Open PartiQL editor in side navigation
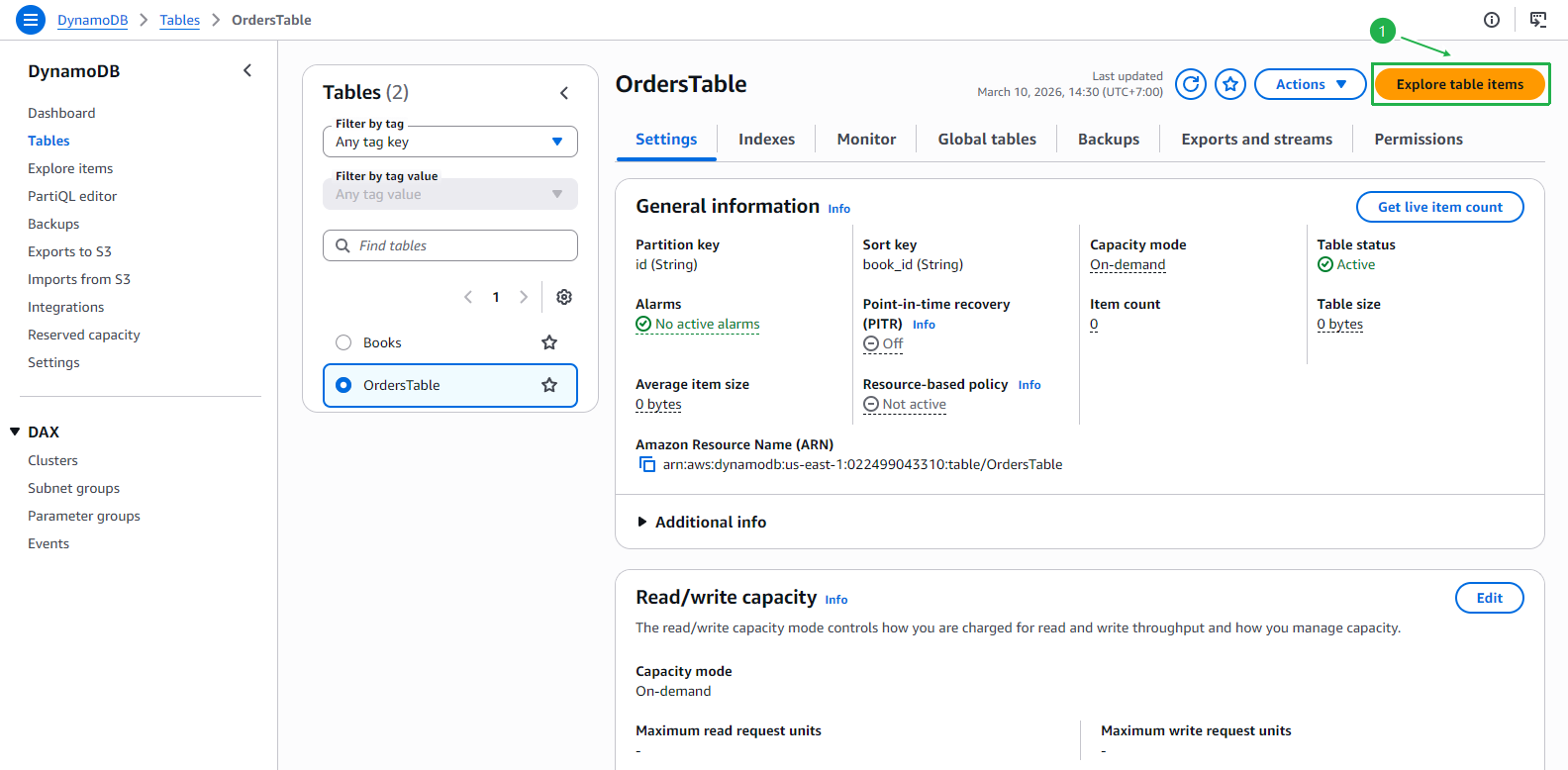 (x=72, y=196)
